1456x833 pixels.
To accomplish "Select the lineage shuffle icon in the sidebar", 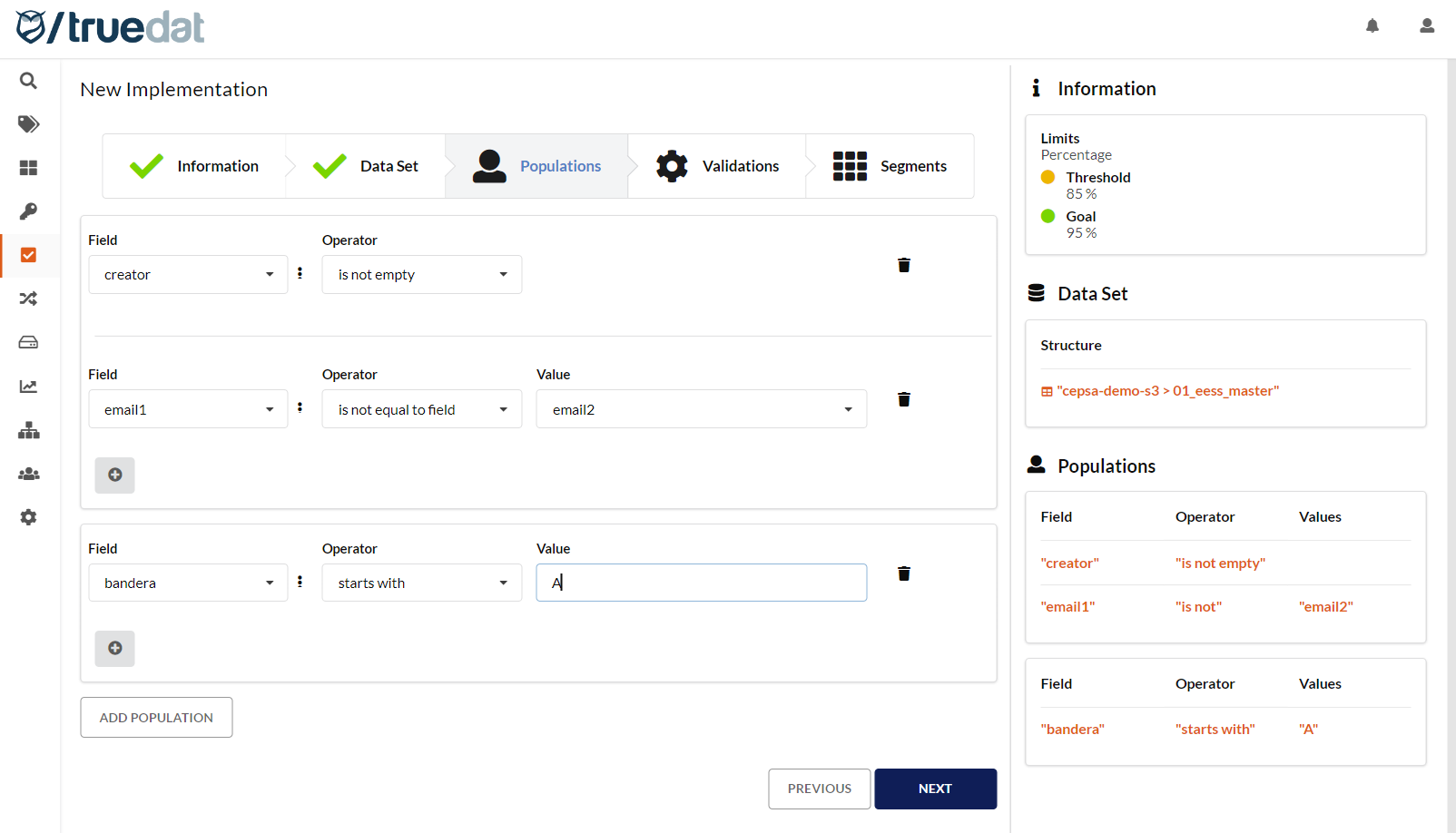I will (x=28, y=299).
